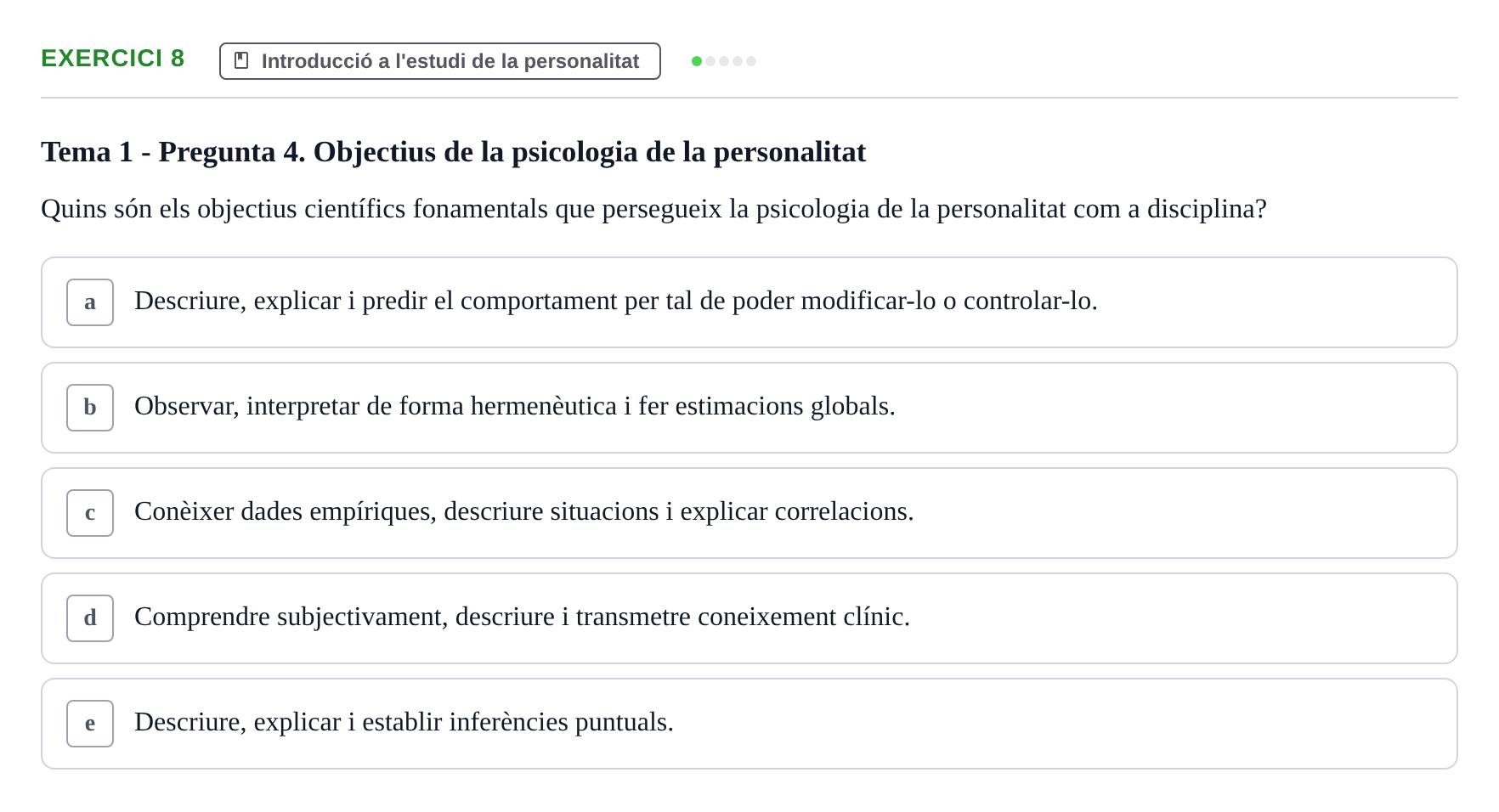The width and height of the screenshot is (1499, 812).
Task: Select answer letter box c
Action: [90, 513]
